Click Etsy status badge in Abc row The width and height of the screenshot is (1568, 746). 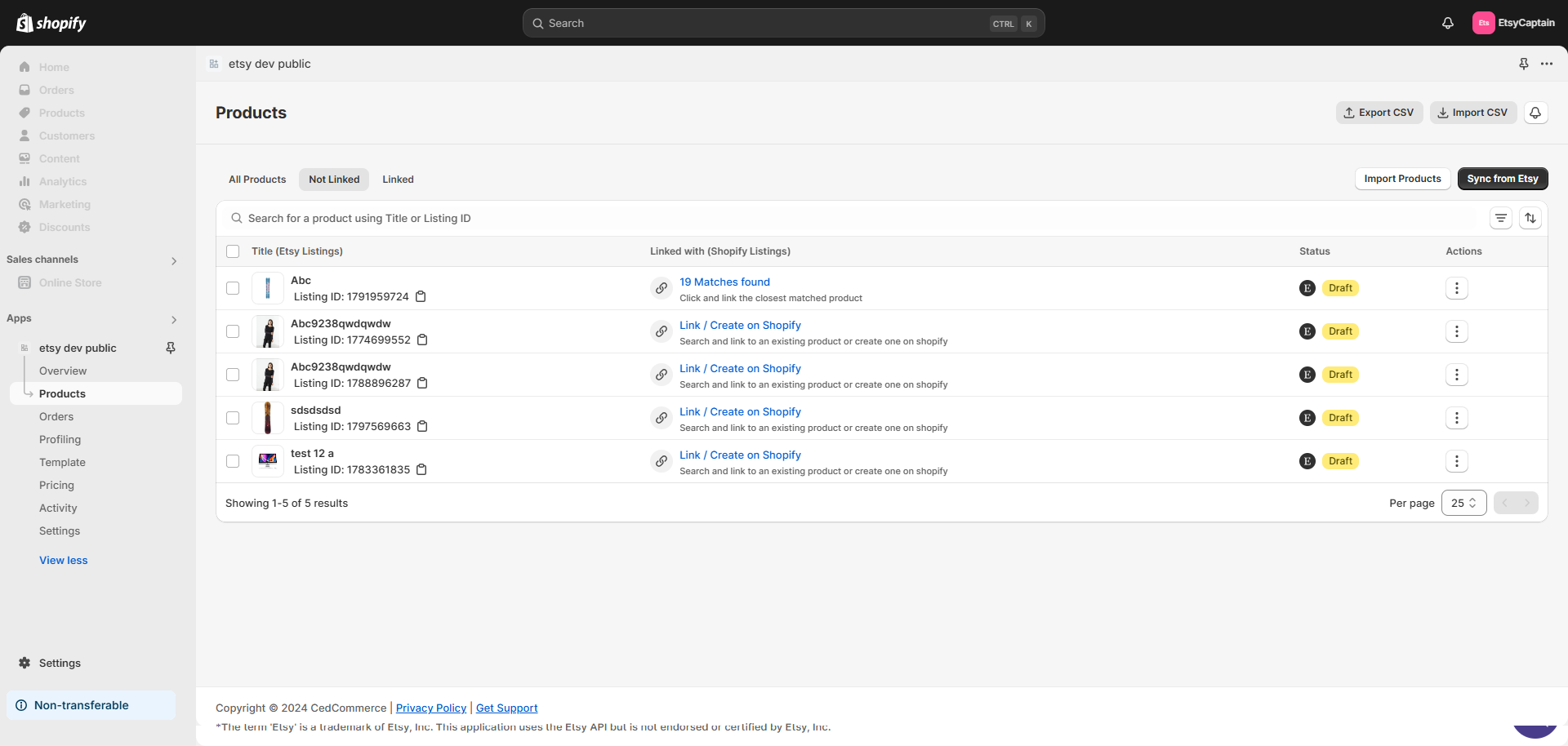[x=1307, y=288]
